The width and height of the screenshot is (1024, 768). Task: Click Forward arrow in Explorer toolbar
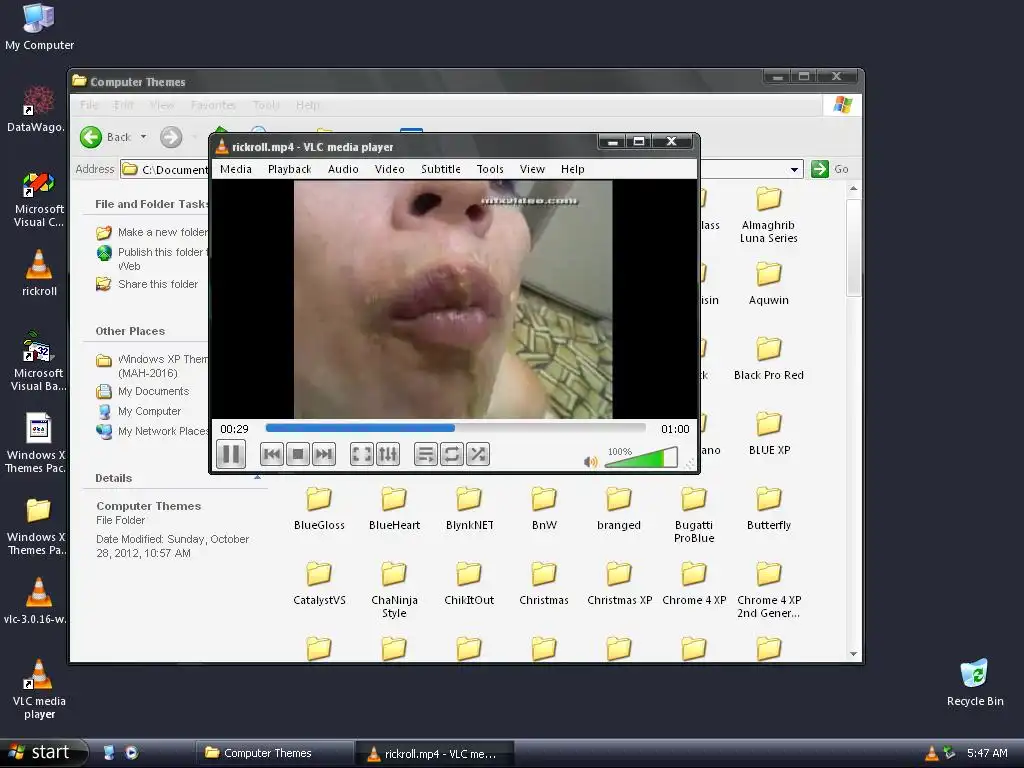pos(171,137)
